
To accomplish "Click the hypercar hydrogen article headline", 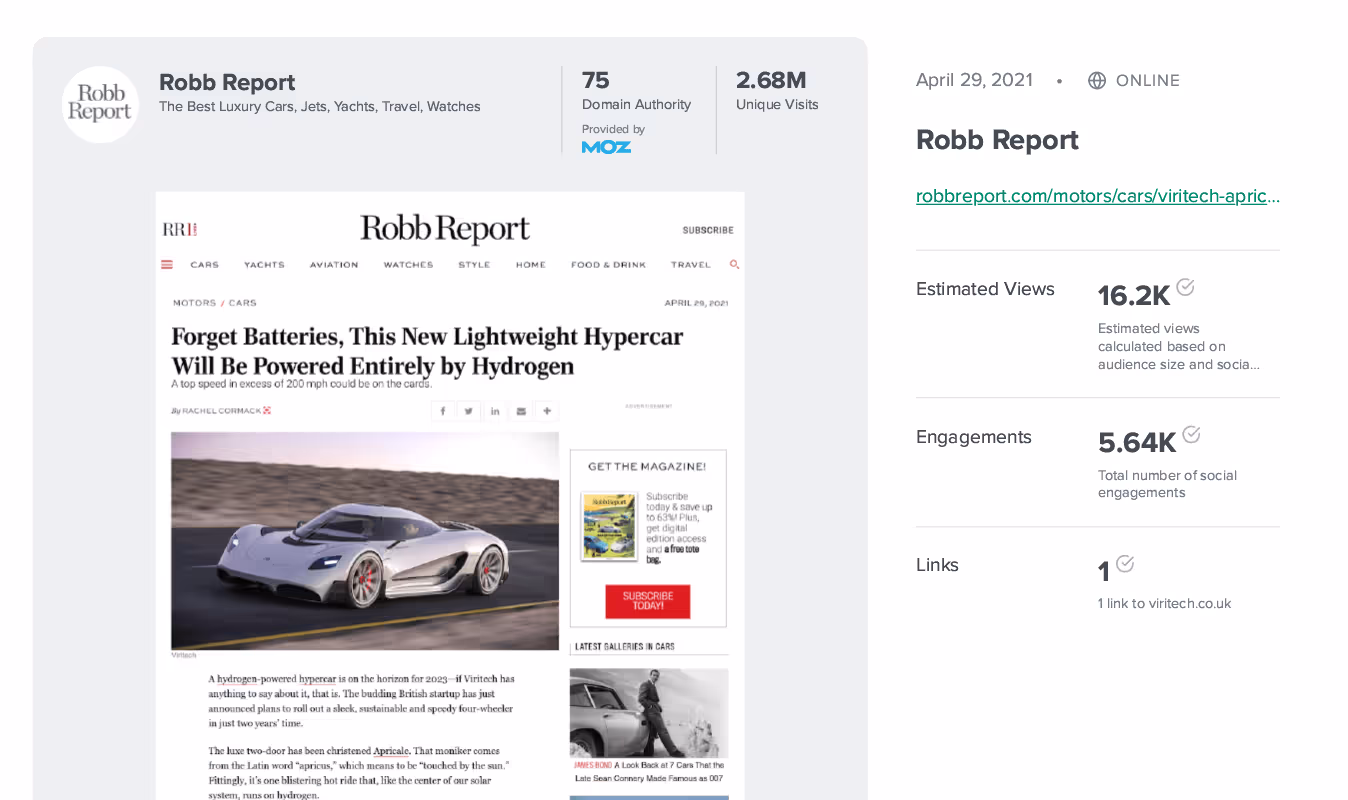I will (427, 351).
